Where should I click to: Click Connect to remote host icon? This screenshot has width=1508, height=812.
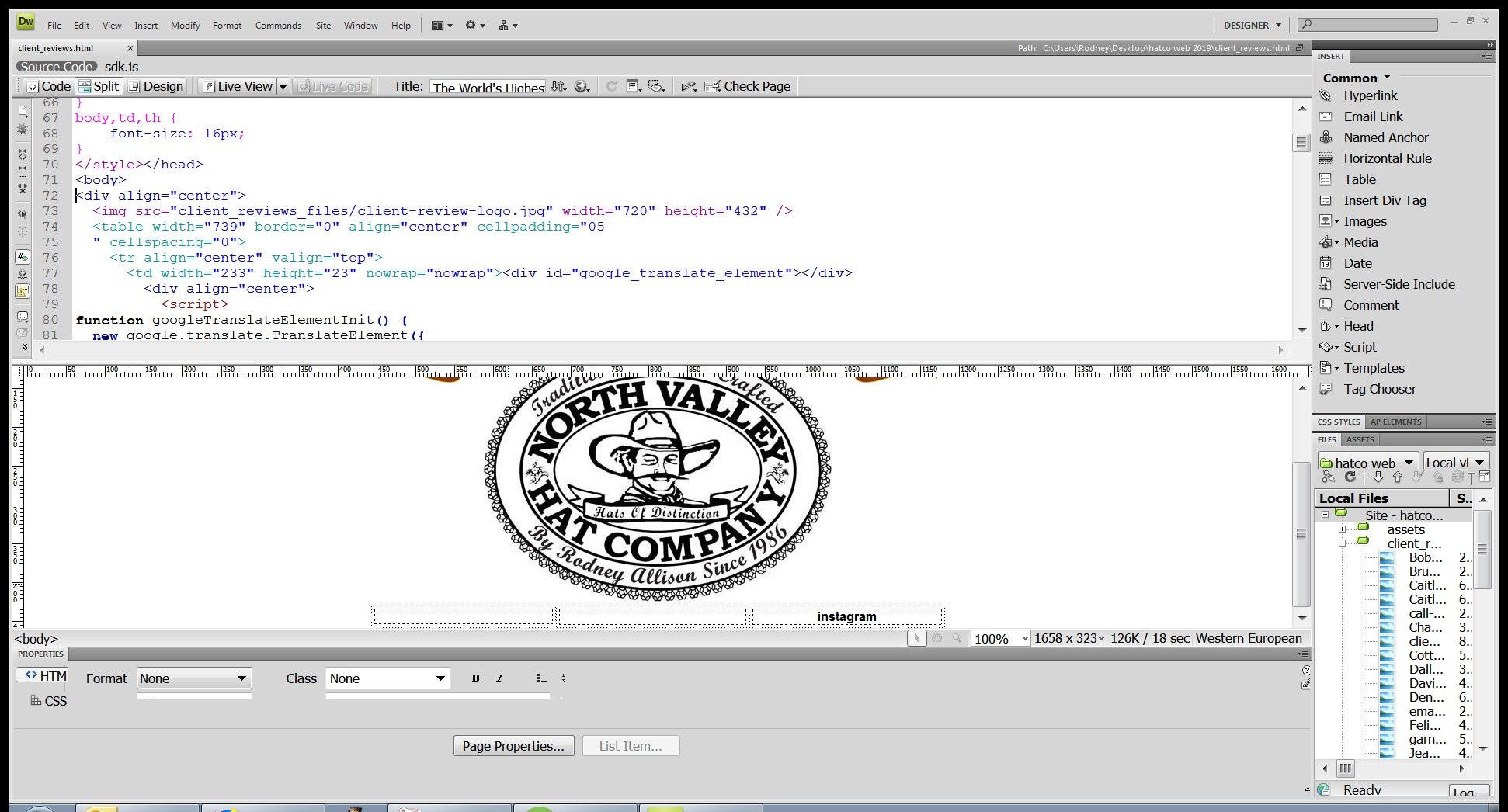click(1329, 477)
